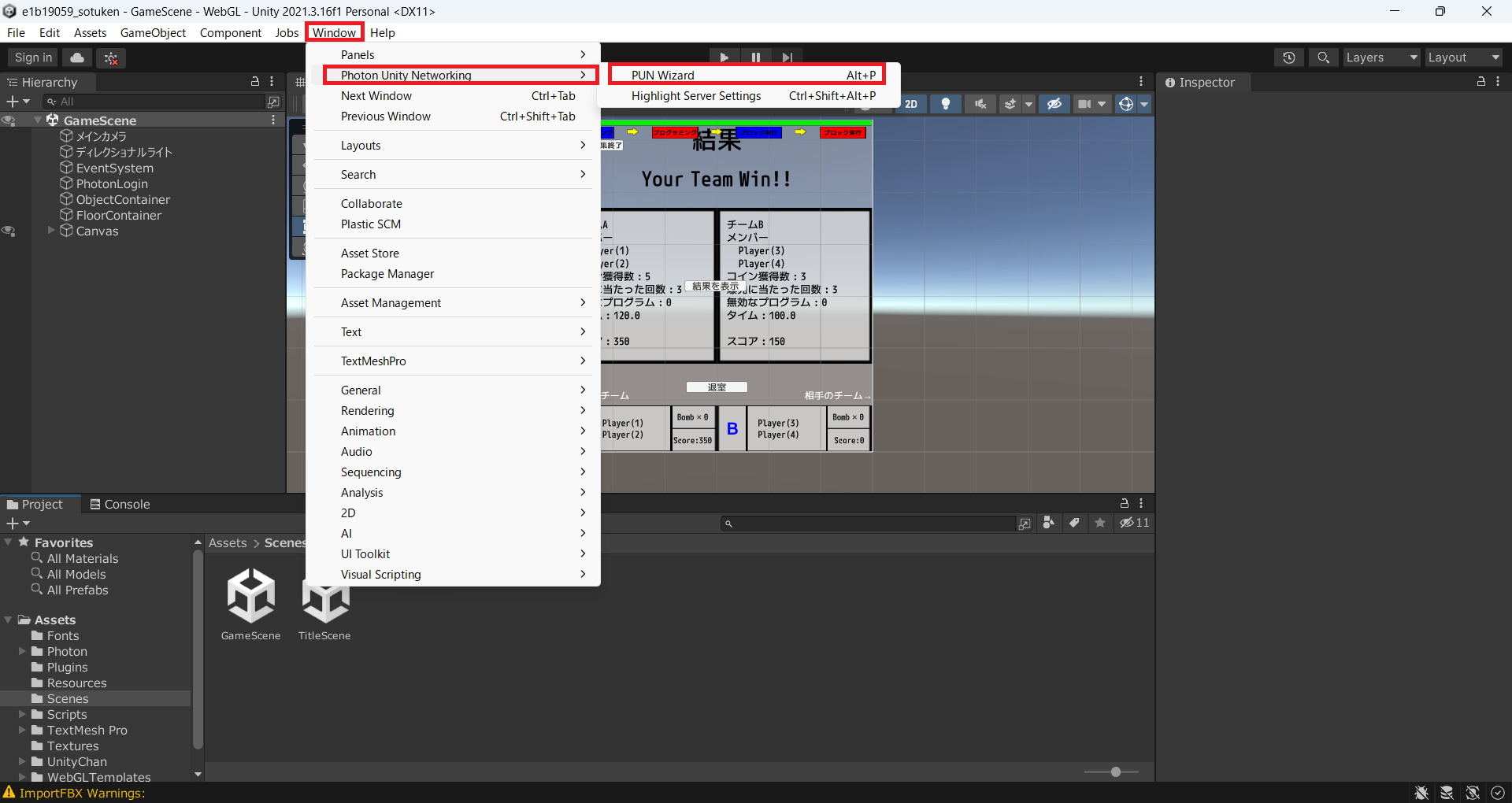Click the scene camera settings icon

point(1084,104)
